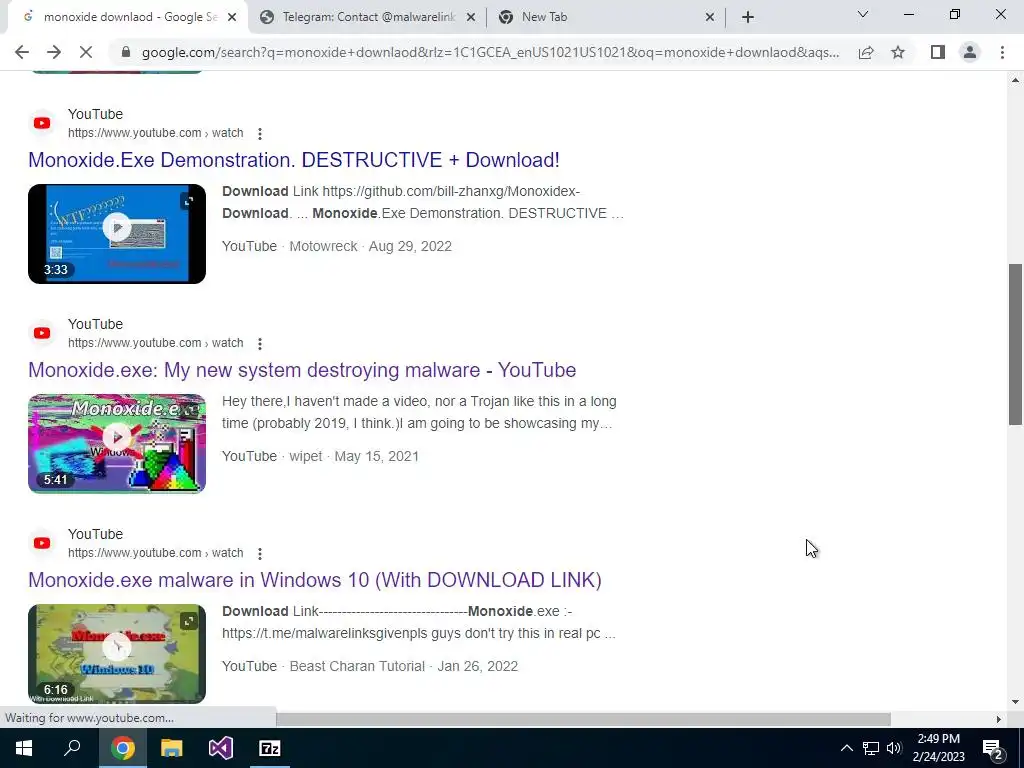Image resolution: width=1024 pixels, height=768 pixels.
Task: Click 'wipet · May 15, 2021' metadata
Action: click(354, 456)
